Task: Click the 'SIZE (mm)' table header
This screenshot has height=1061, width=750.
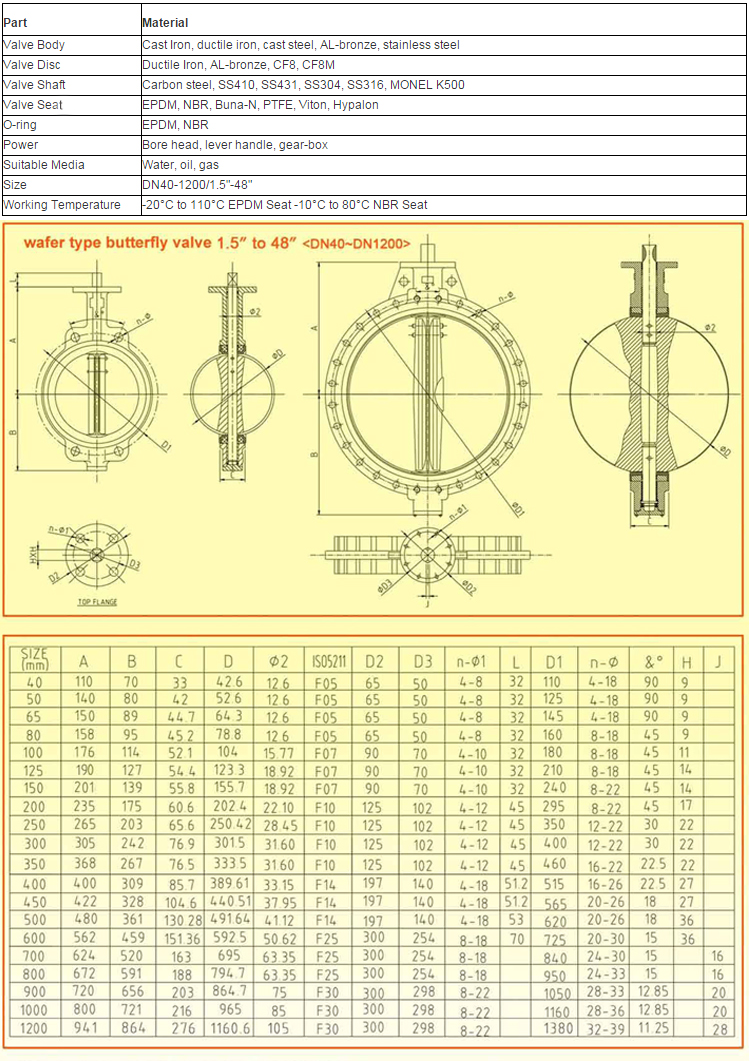Action: coord(35,659)
